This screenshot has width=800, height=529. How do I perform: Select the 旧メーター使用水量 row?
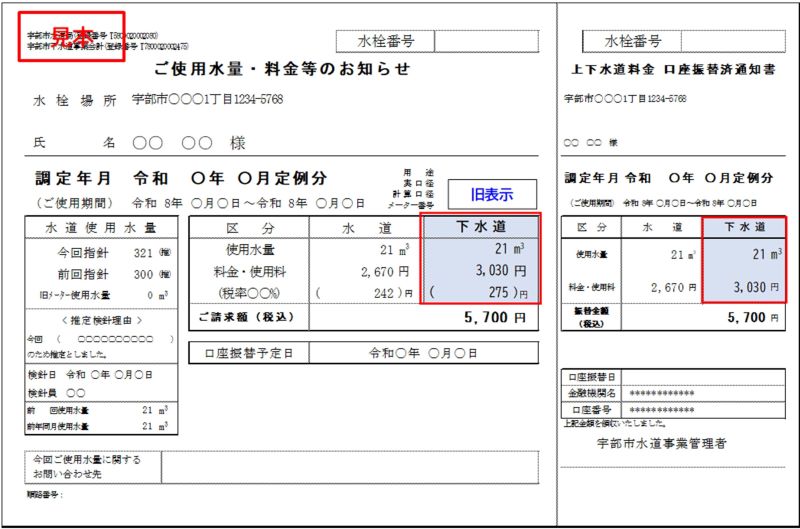point(104,295)
